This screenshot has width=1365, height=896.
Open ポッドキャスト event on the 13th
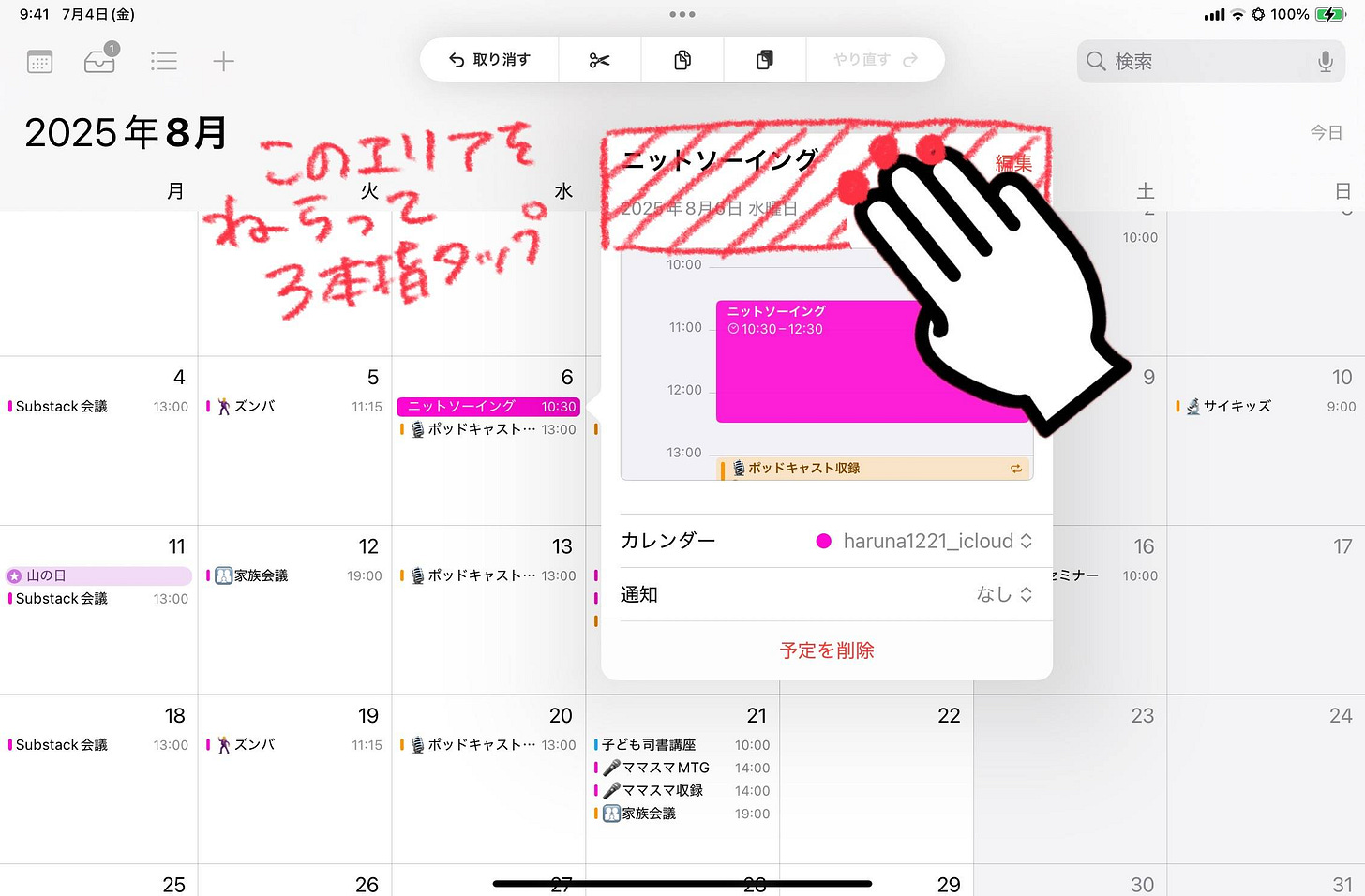[488, 575]
